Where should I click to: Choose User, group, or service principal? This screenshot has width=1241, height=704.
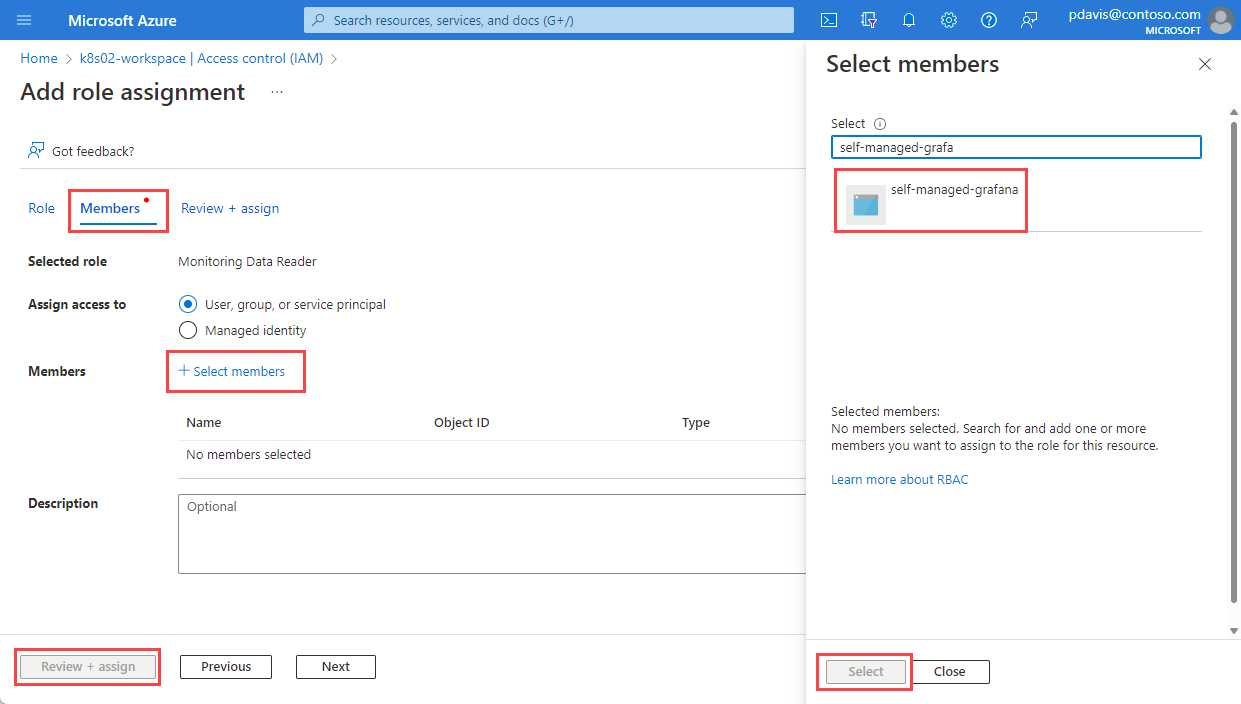[x=187, y=304]
